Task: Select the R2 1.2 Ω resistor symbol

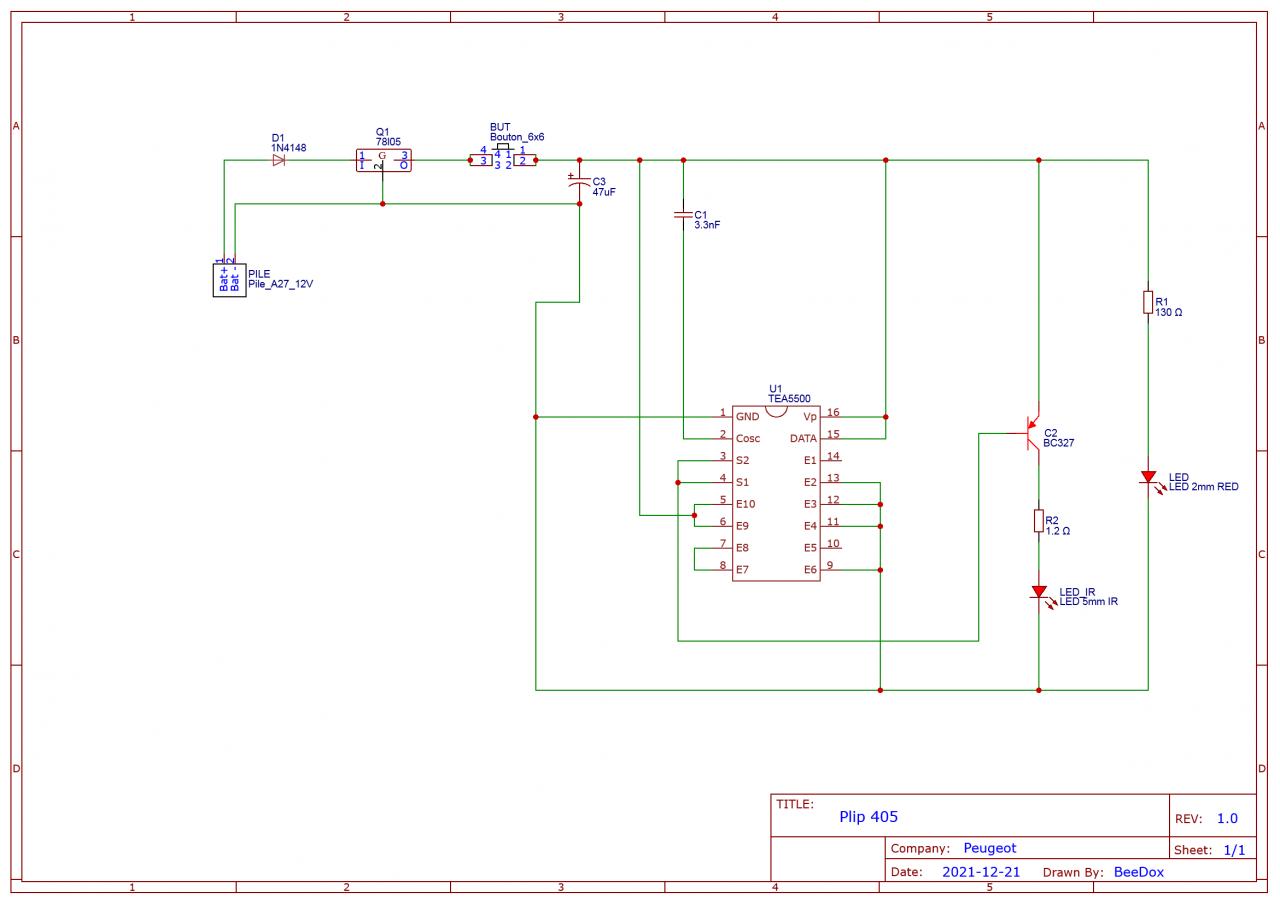Action: 1039,520
